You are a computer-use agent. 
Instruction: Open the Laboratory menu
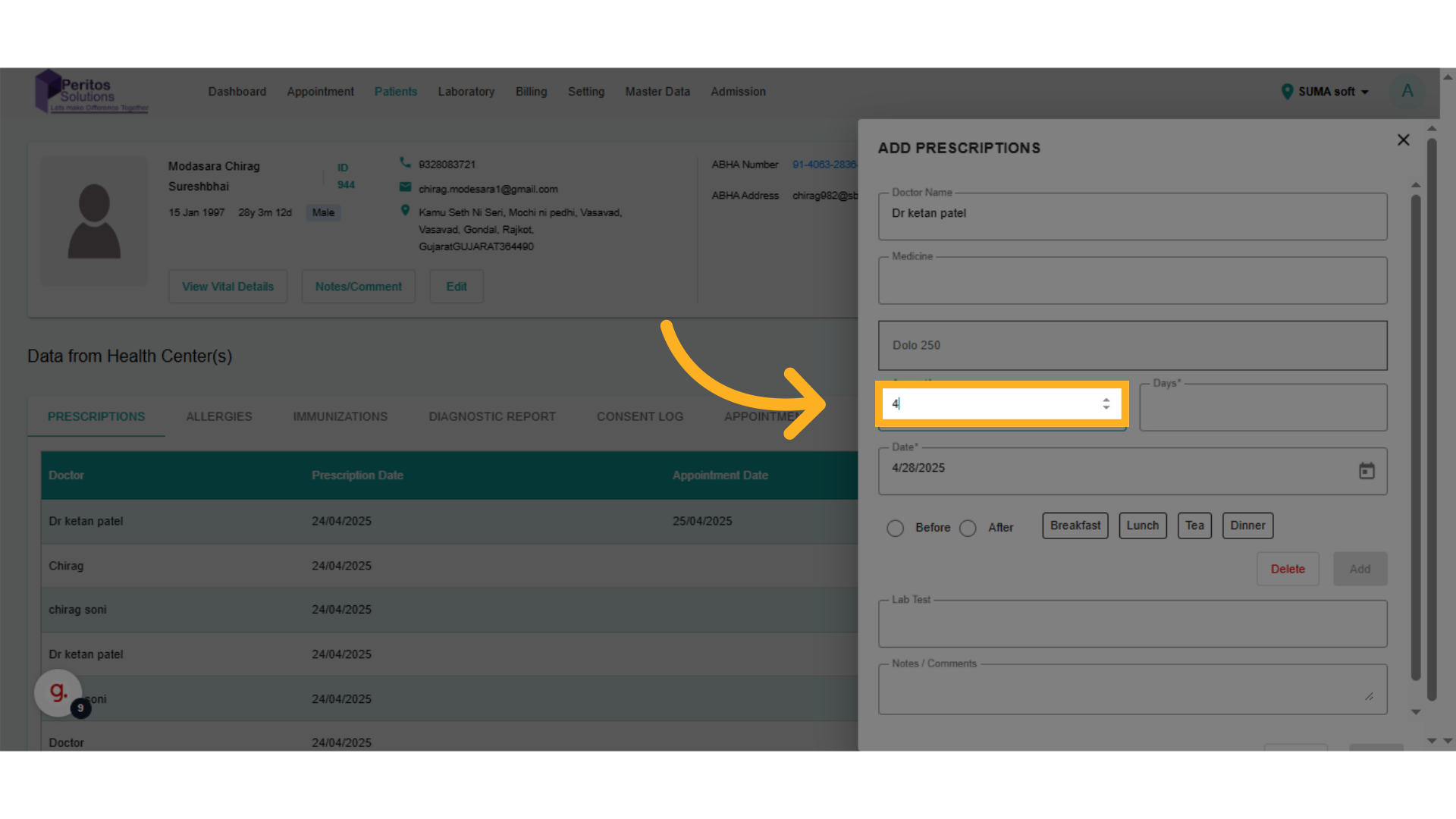coord(466,92)
